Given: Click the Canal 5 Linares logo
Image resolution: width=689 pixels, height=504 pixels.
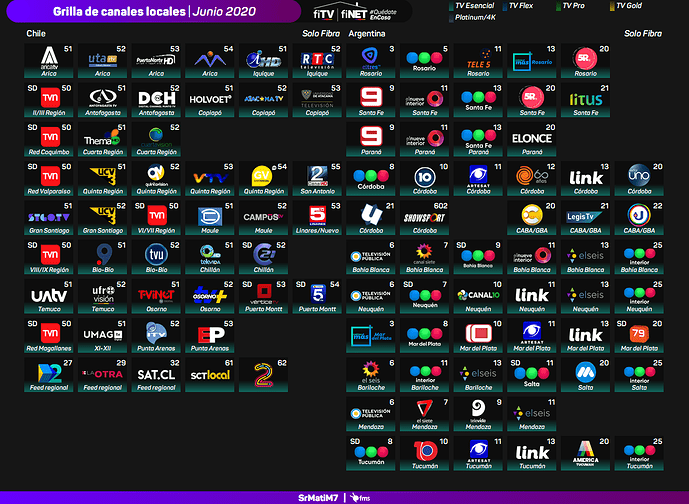Looking at the screenshot, I should coord(317,216).
